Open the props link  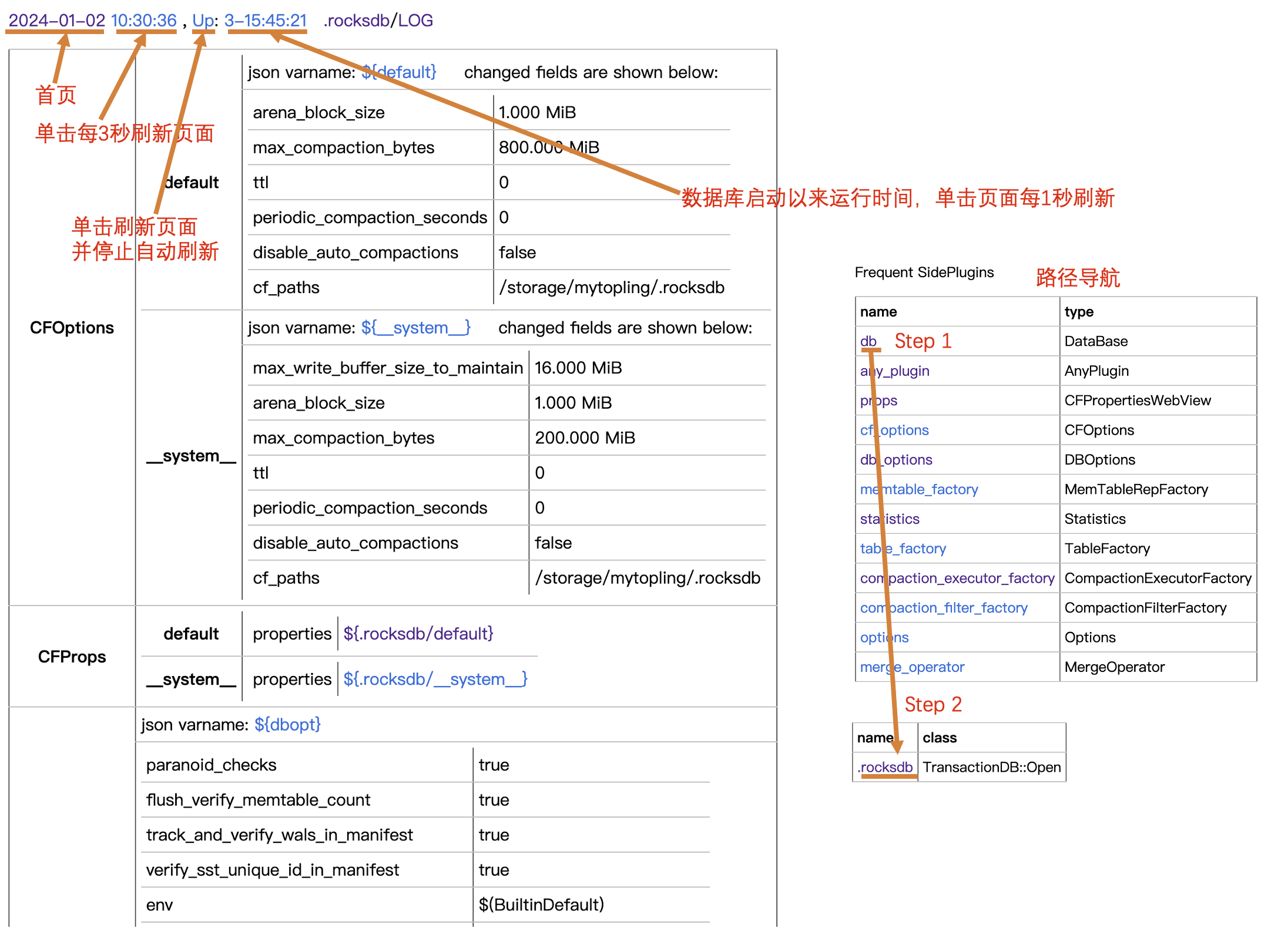(878, 401)
